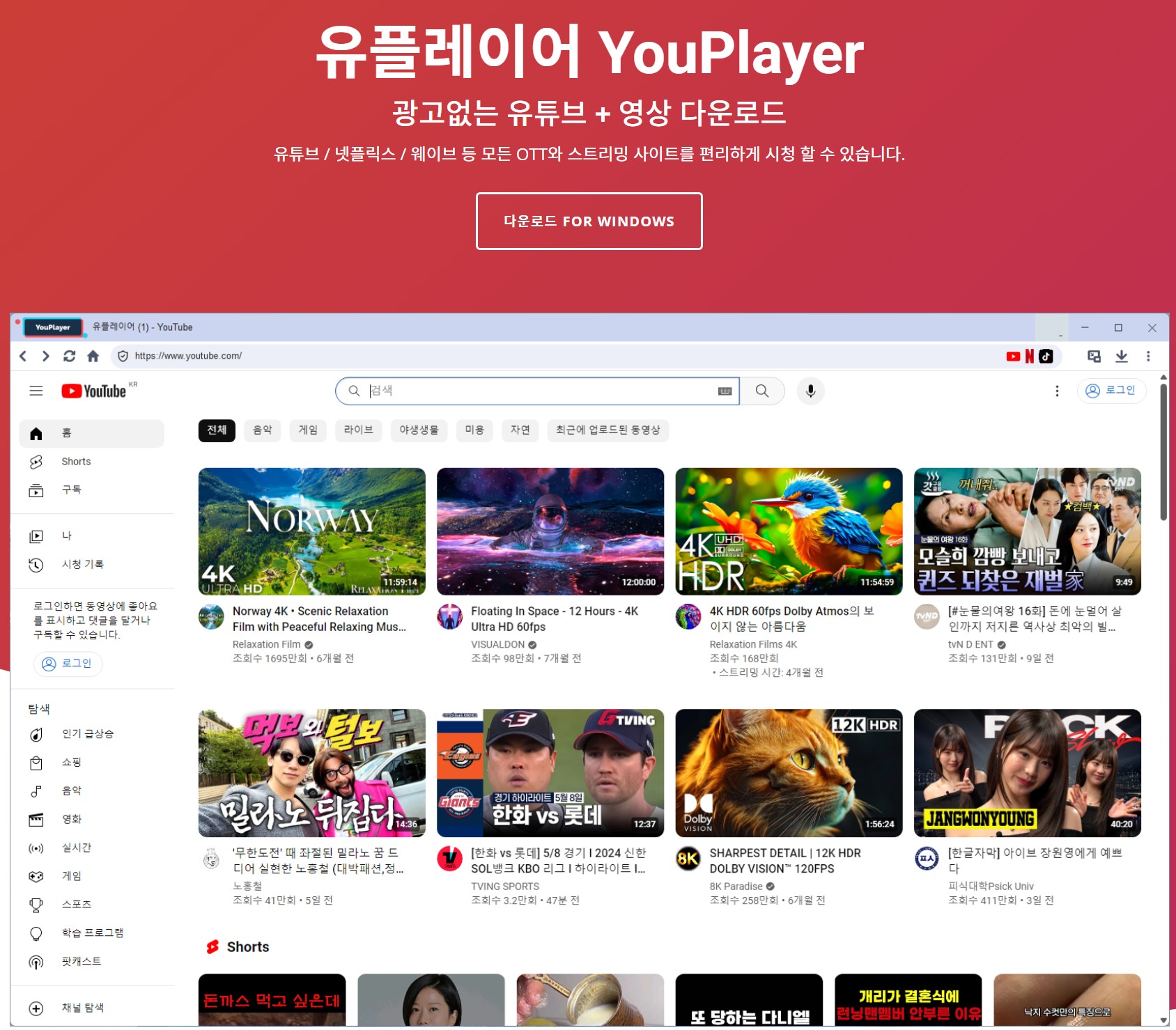Click the 노홍철 channel avatar
The width and height of the screenshot is (1176, 1030).
211,859
